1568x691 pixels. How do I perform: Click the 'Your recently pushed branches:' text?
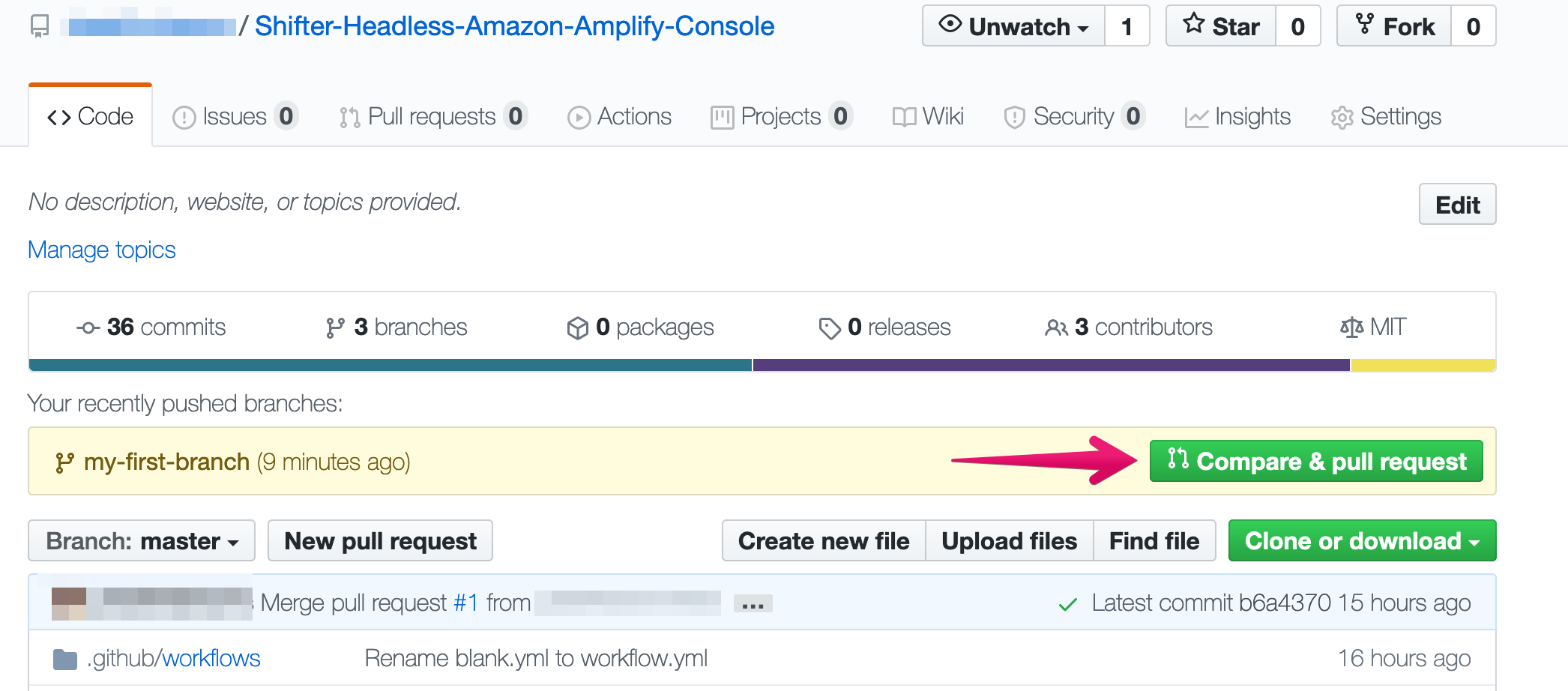[185, 404]
